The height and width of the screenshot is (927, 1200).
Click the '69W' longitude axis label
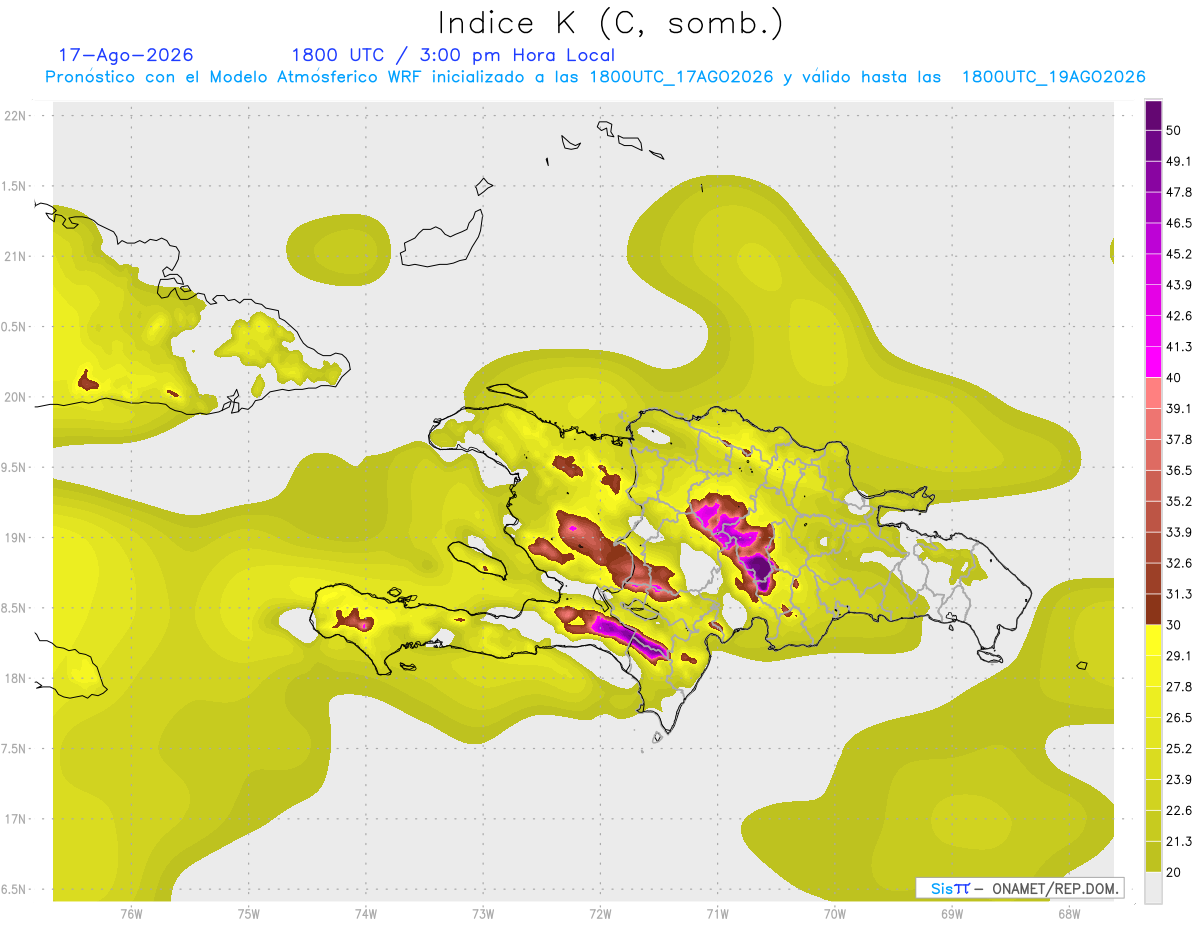click(952, 913)
